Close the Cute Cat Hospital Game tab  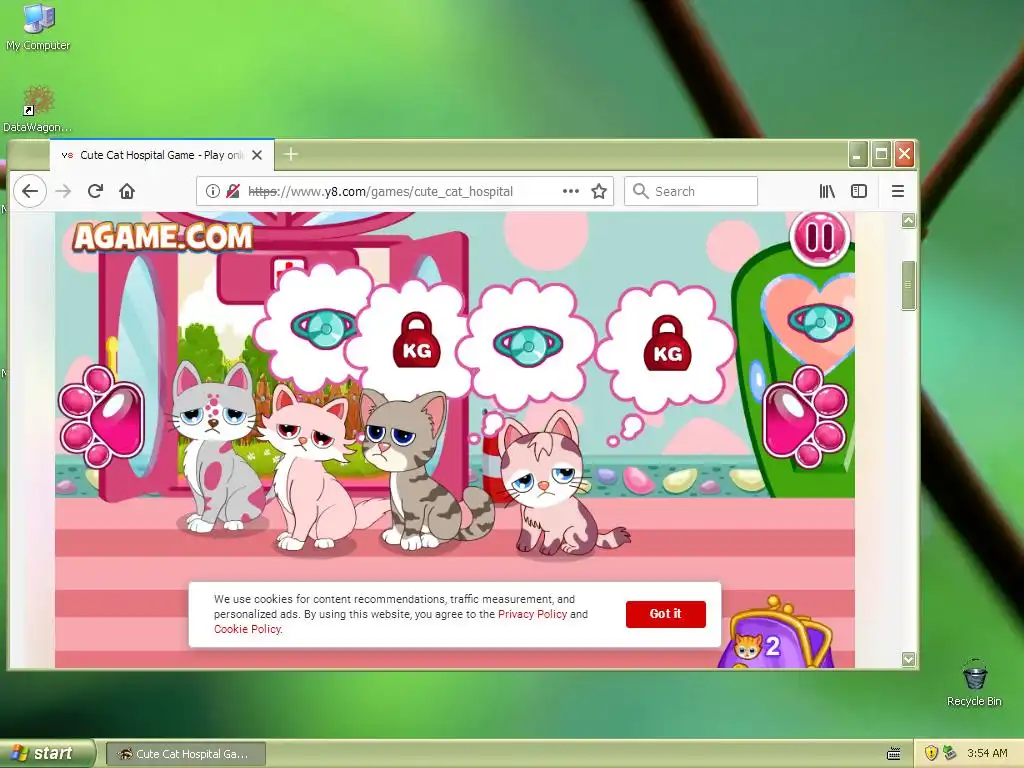(x=257, y=155)
